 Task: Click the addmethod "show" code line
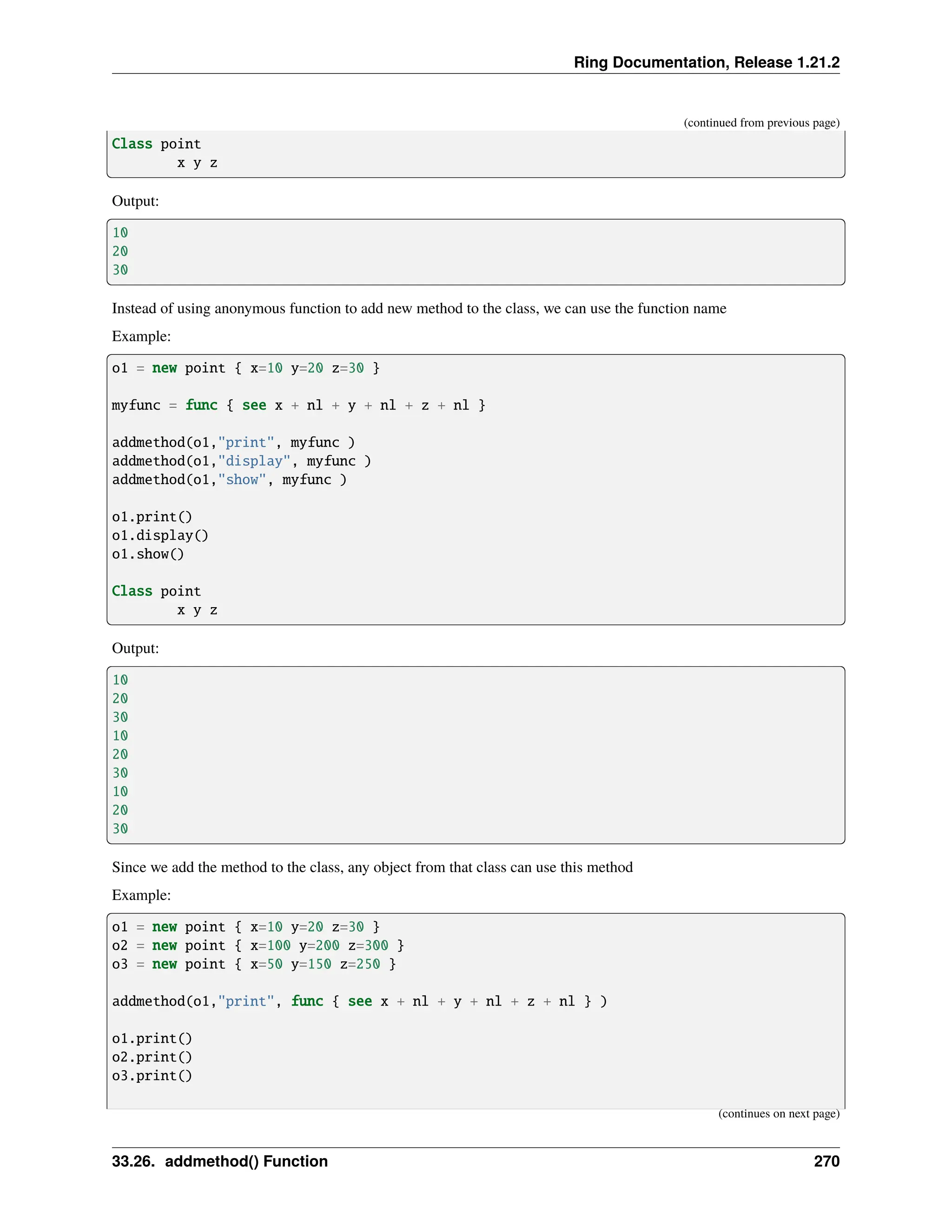click(229, 479)
